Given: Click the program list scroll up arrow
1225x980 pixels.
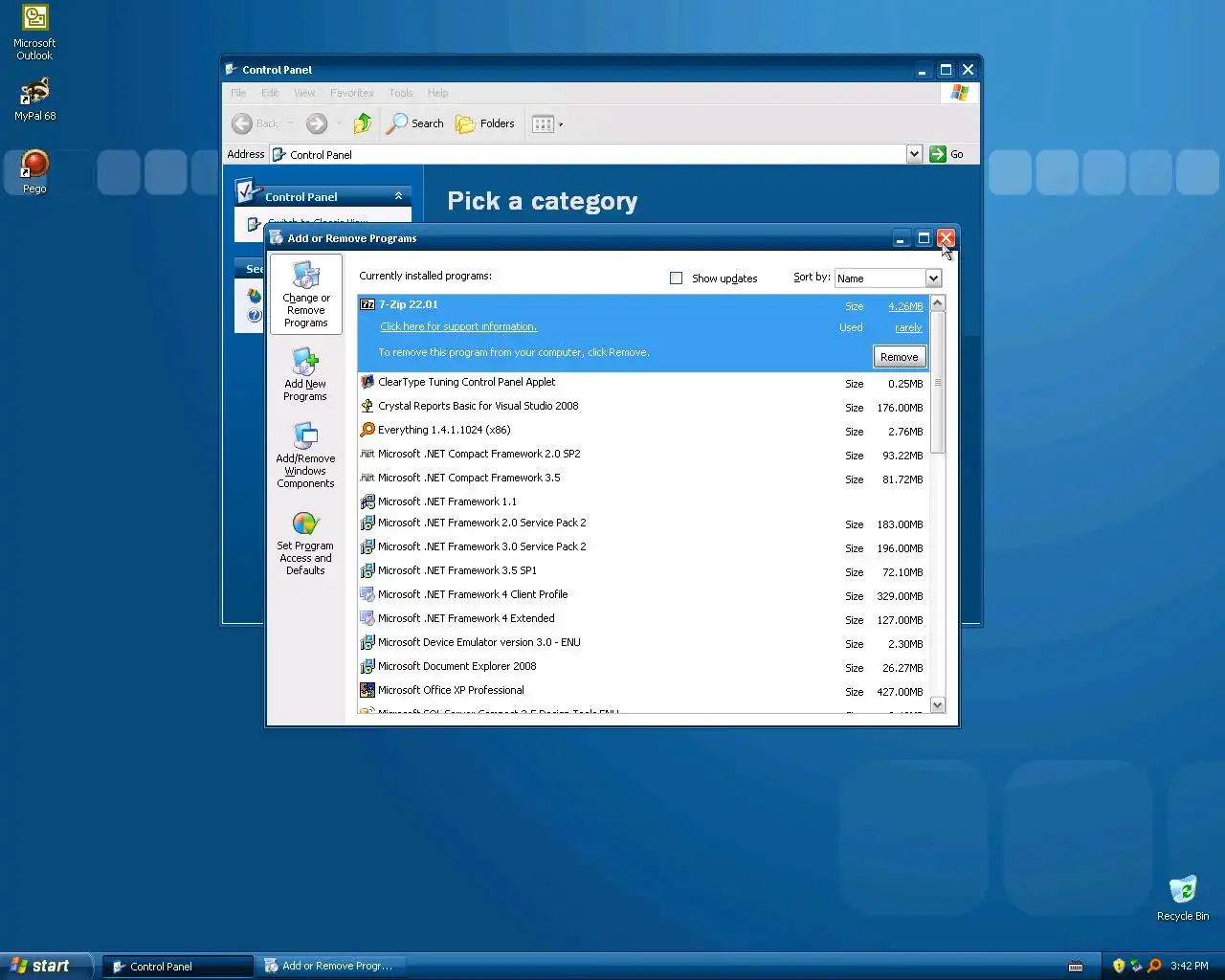Looking at the screenshot, I should (x=937, y=303).
